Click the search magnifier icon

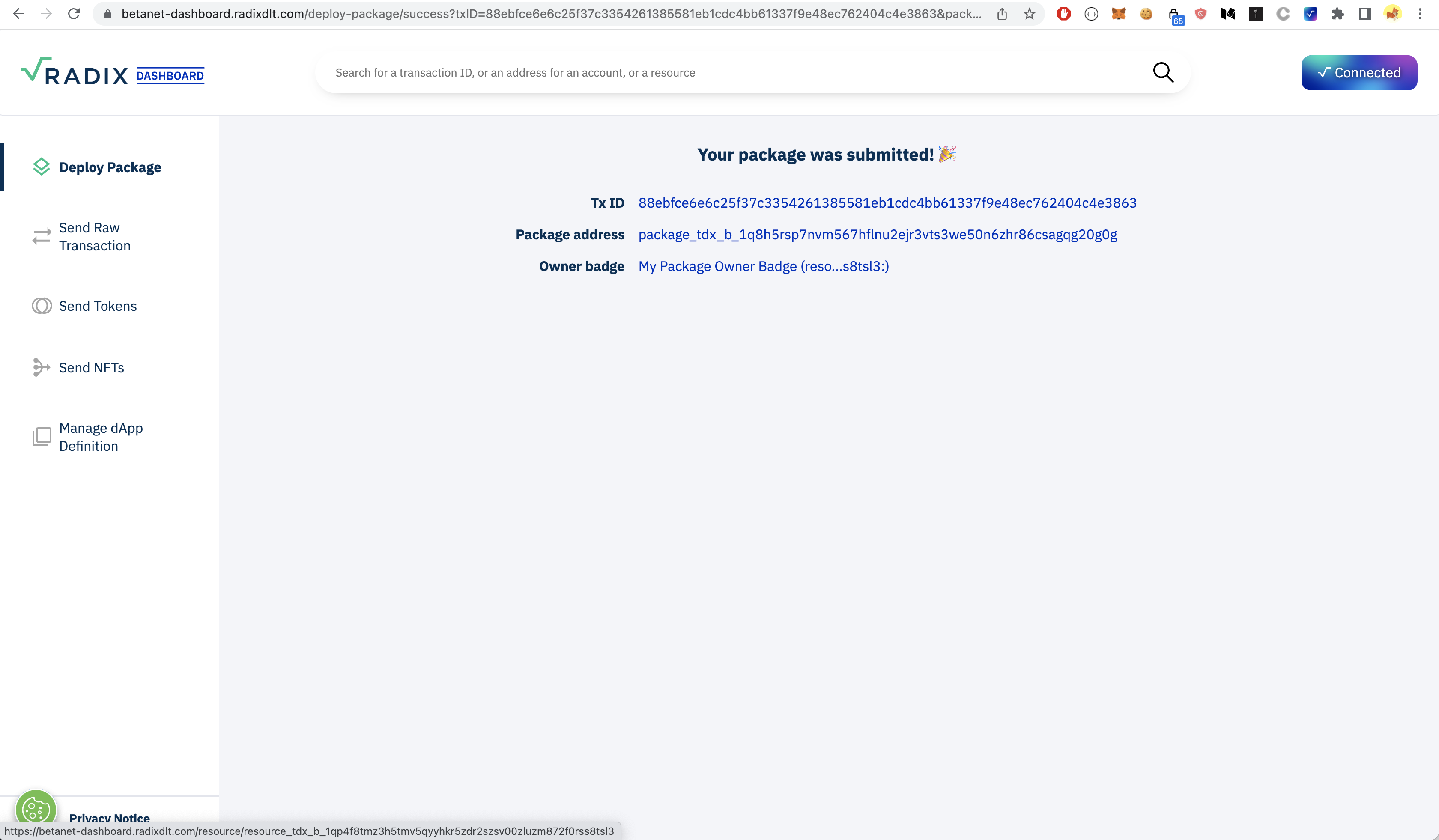[x=1163, y=72]
